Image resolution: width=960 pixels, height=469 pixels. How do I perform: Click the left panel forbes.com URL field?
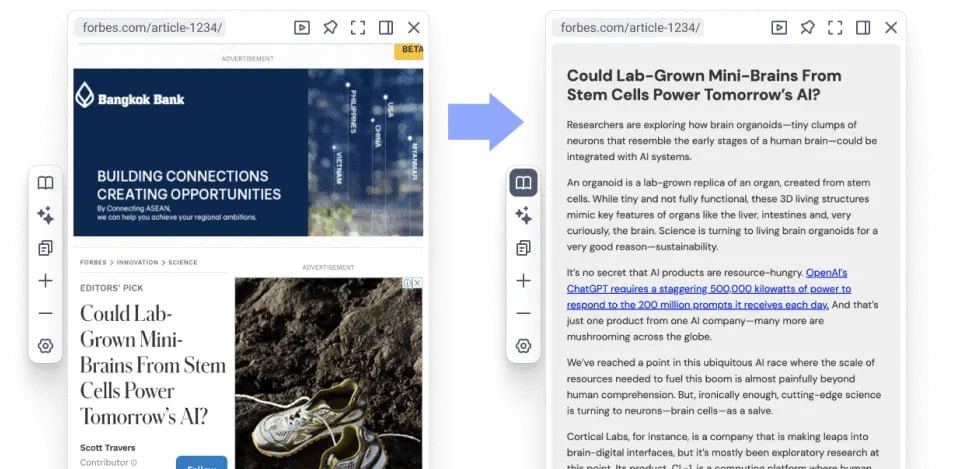click(151, 28)
